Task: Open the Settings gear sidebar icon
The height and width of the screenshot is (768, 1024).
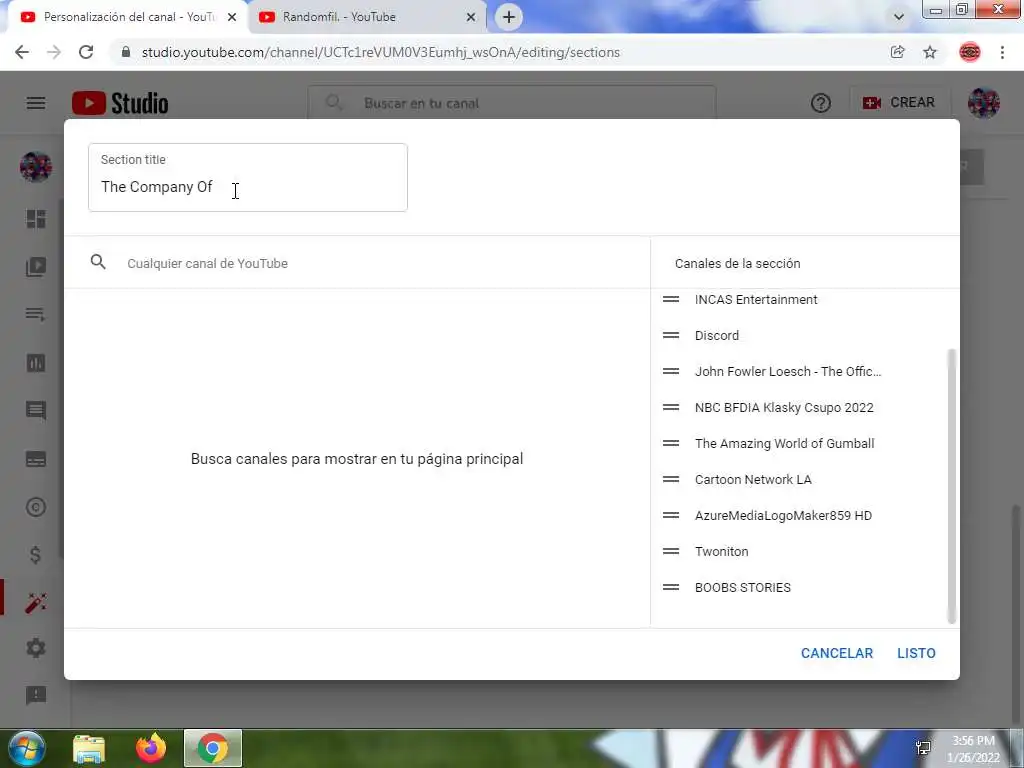Action: click(36, 648)
